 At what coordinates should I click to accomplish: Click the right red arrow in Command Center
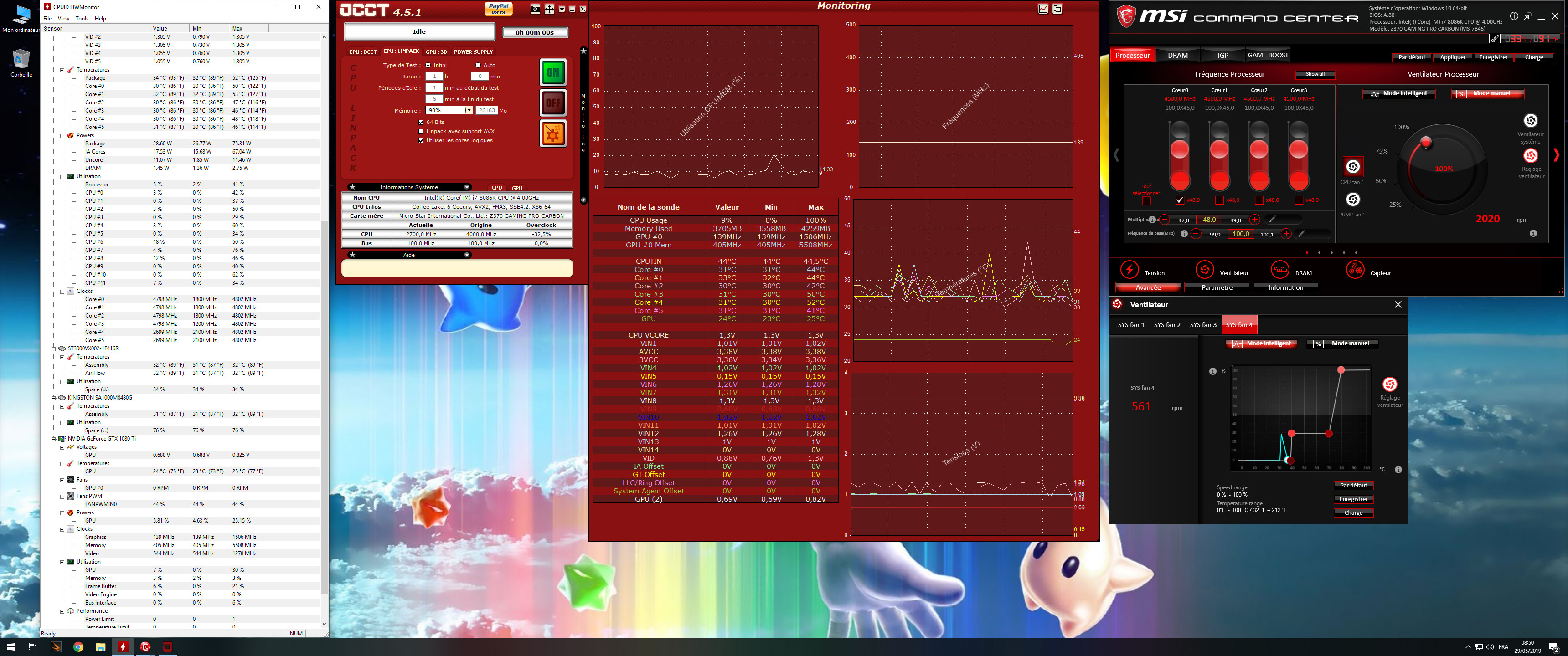pos(1557,155)
